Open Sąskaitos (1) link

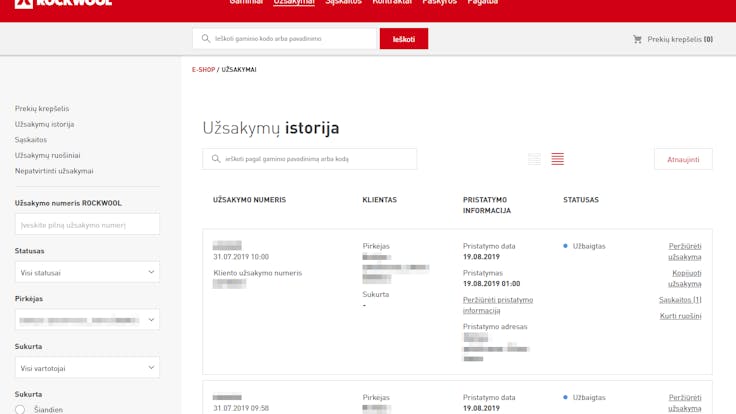coord(680,299)
